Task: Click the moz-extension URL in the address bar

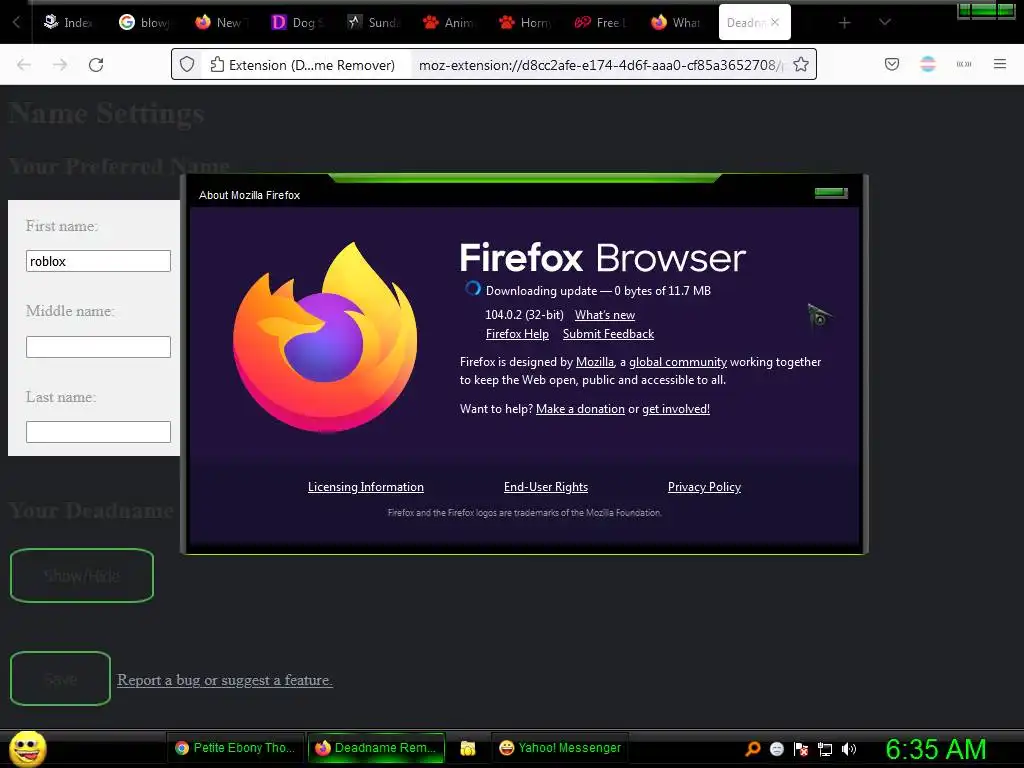Action: click(601, 65)
